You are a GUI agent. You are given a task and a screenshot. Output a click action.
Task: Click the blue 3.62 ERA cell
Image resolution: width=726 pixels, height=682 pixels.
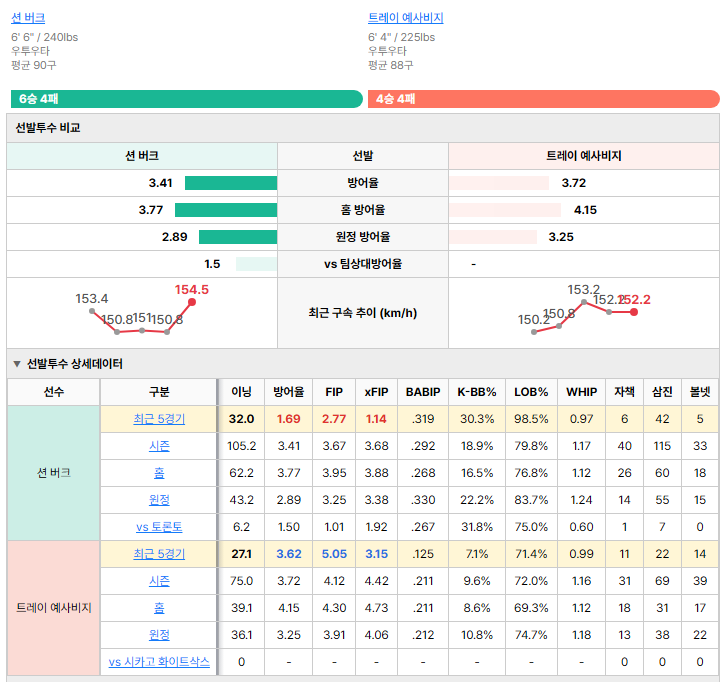click(288, 554)
